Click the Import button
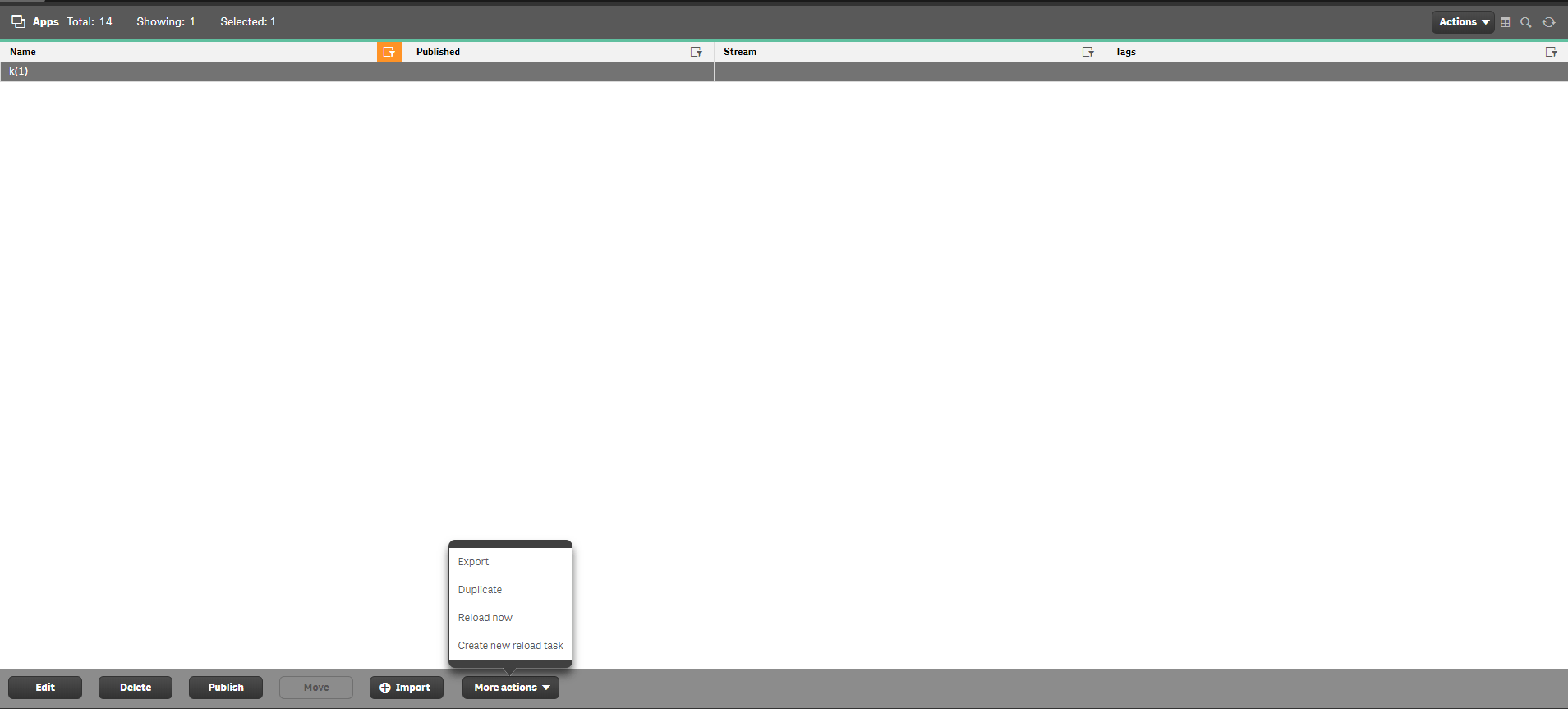The image size is (1568, 709). pyautogui.click(x=407, y=688)
